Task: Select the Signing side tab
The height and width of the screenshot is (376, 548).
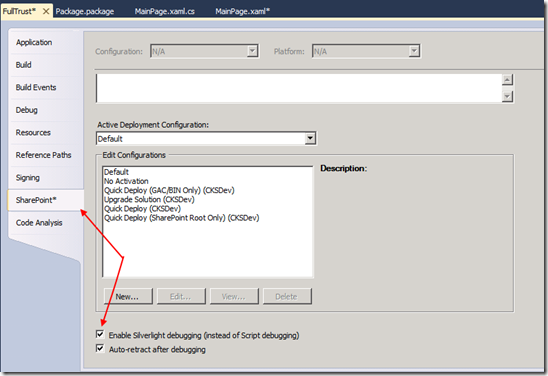Action: click(28, 178)
